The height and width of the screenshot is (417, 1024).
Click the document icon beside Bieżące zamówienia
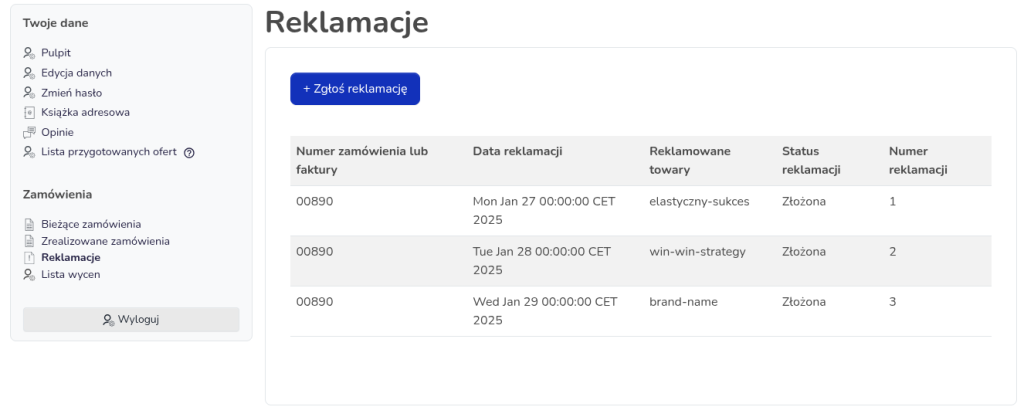tap(29, 224)
